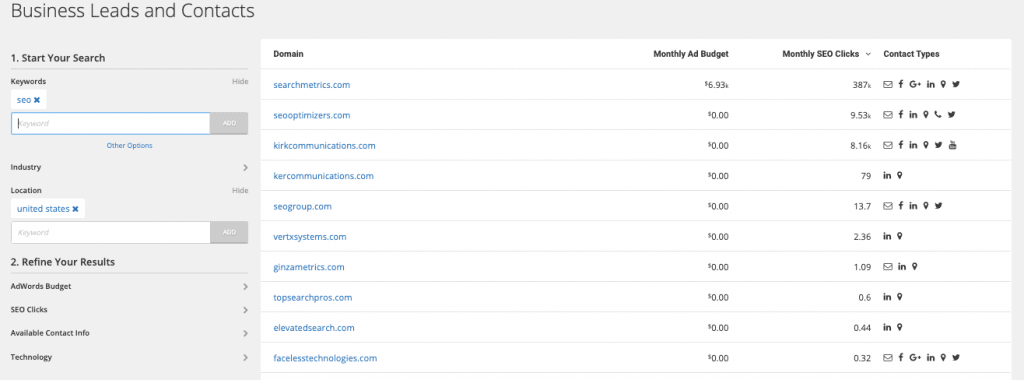Click the 387k SEO clicks value
This screenshot has width=1024, height=380.
[861, 85]
